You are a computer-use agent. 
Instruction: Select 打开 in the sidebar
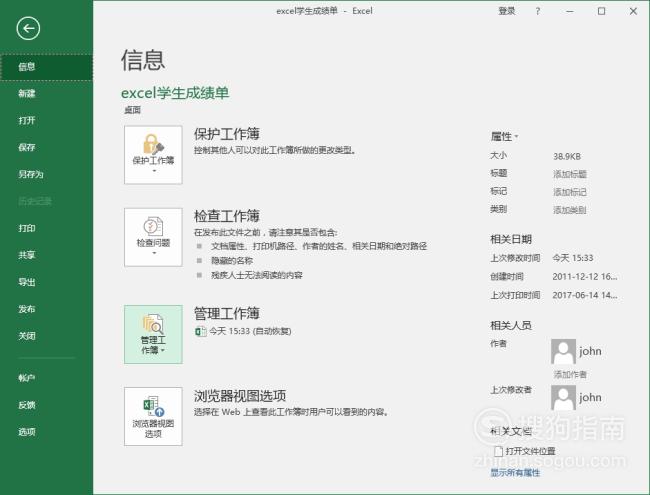tap(46, 121)
